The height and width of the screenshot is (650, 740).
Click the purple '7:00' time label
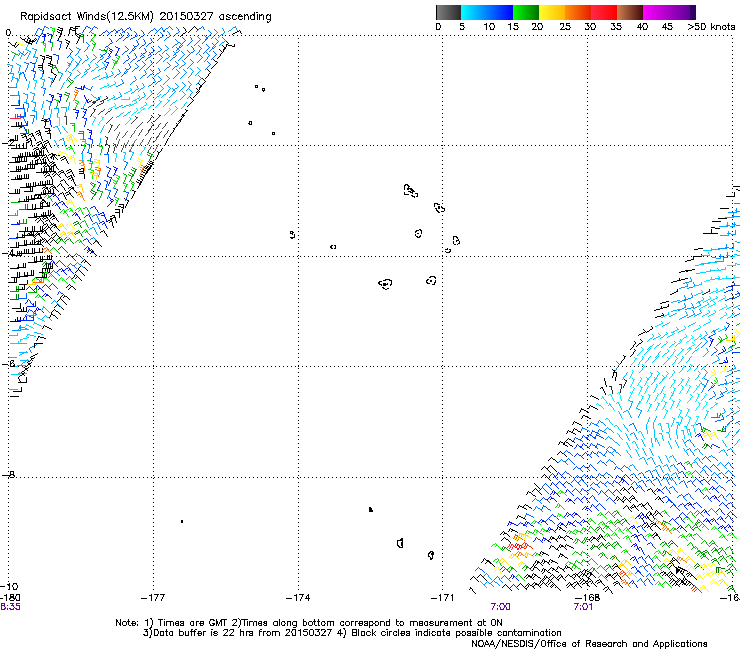point(500,607)
